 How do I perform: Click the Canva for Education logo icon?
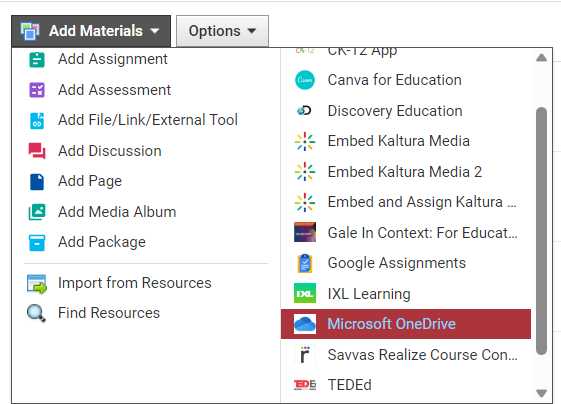[305, 80]
